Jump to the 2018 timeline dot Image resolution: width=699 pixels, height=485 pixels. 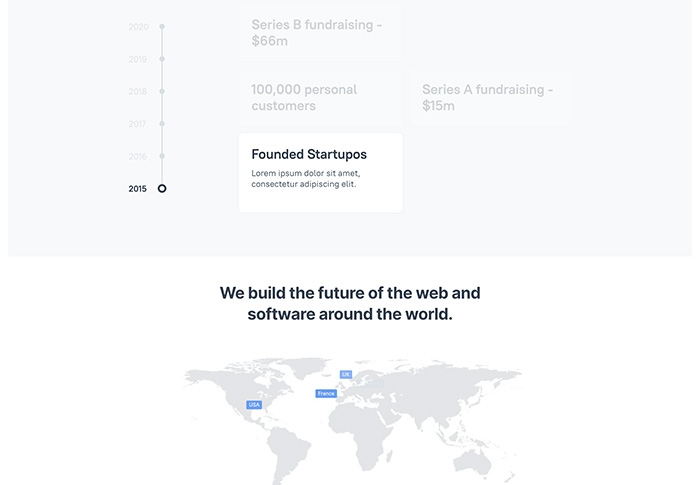coord(162,91)
